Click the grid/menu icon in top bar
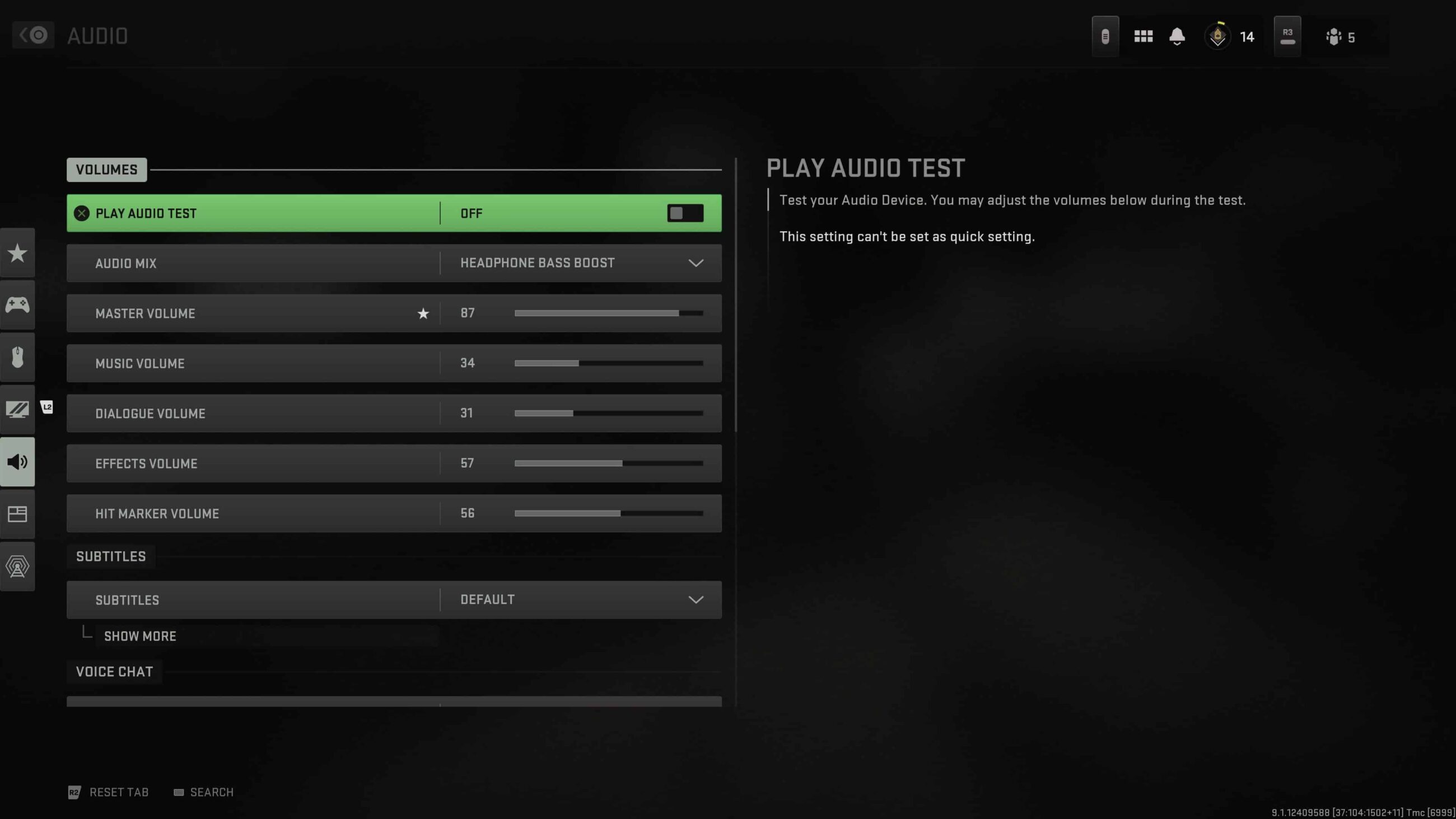 [1143, 36]
